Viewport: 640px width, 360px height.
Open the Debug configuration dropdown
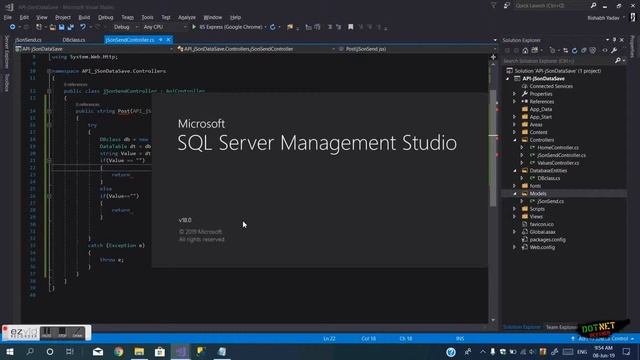(125, 27)
